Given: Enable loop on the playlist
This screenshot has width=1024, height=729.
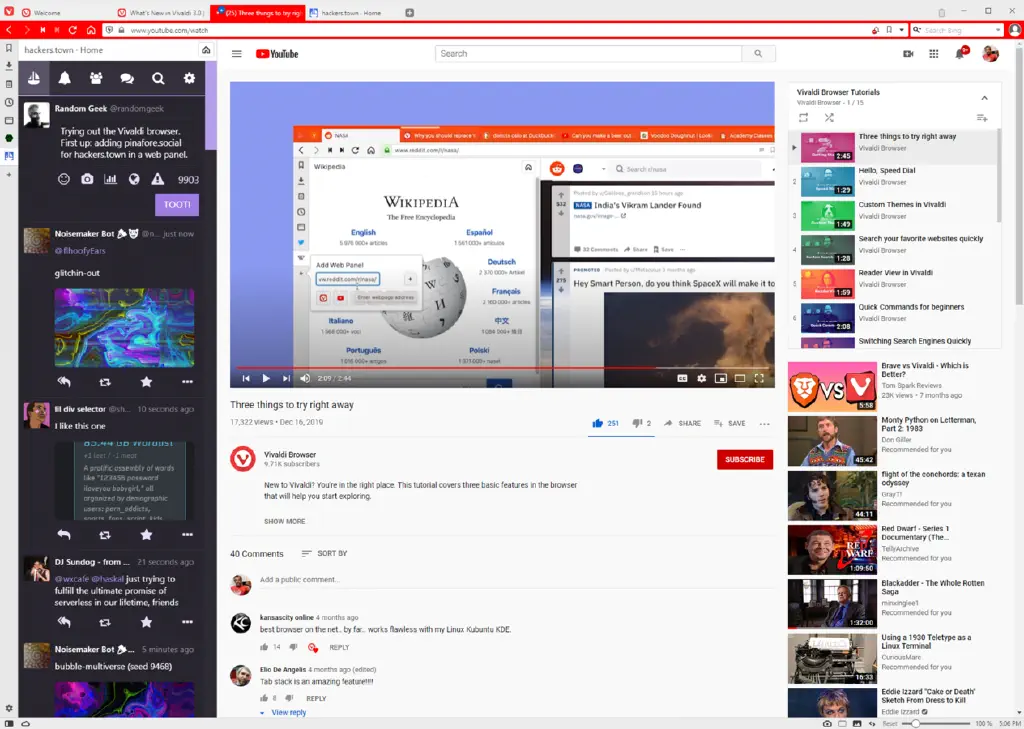Looking at the screenshot, I should pos(805,115).
